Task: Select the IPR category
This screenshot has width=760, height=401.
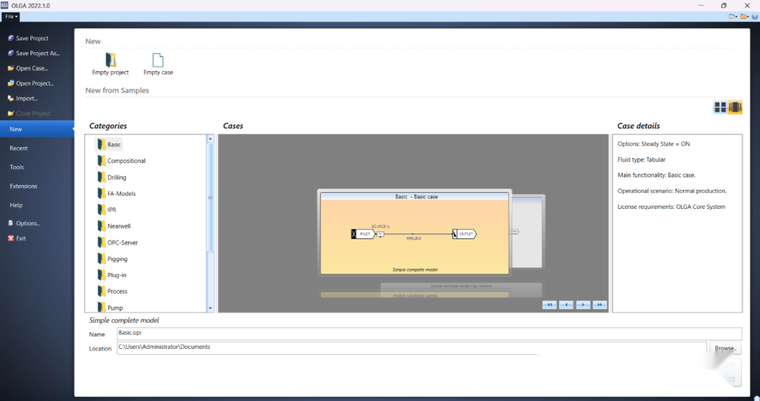Action: (107, 209)
